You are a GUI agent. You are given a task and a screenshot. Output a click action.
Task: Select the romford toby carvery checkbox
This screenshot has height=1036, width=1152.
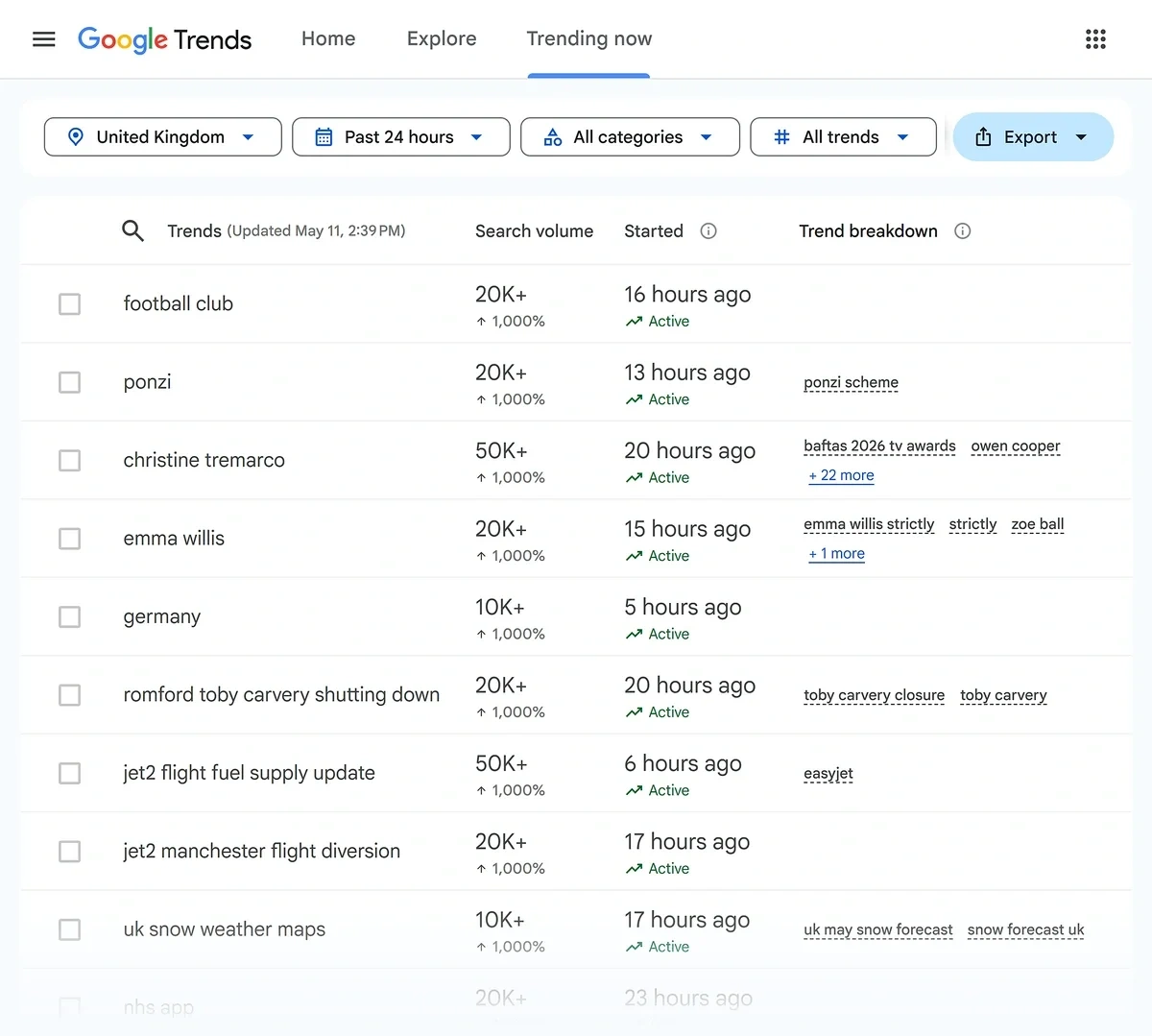pyautogui.click(x=69, y=695)
